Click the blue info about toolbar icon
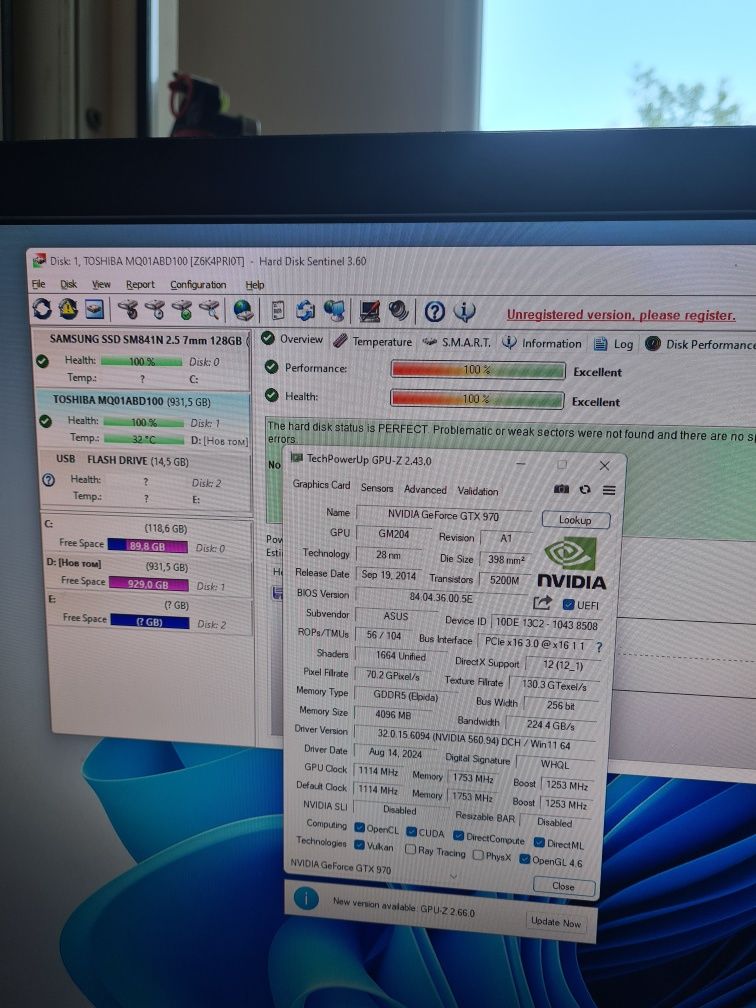The width and height of the screenshot is (756, 1008). [x=464, y=312]
